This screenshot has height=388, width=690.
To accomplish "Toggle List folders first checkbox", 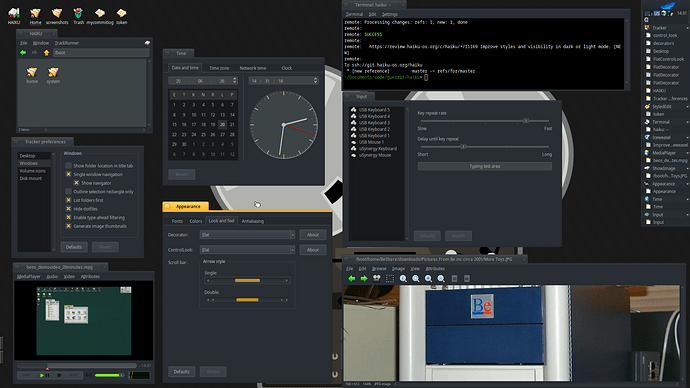I will click(68, 200).
